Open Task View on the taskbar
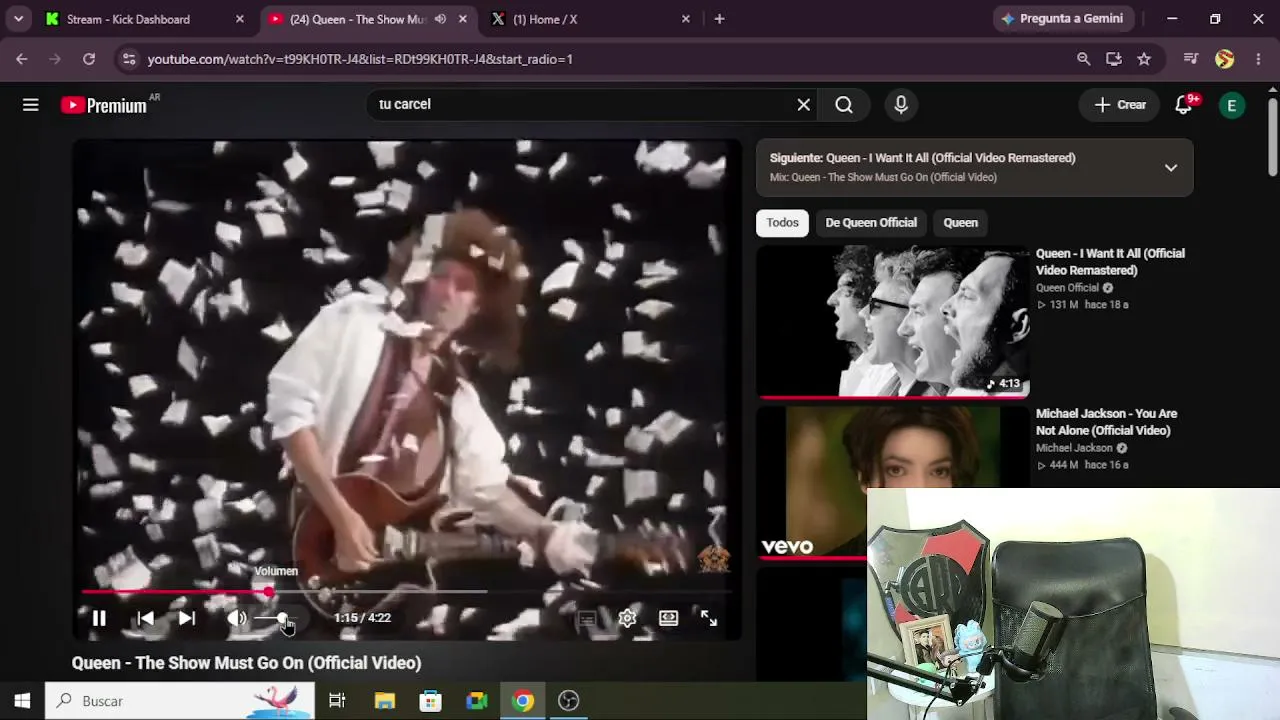The width and height of the screenshot is (1280, 720). (x=337, y=701)
